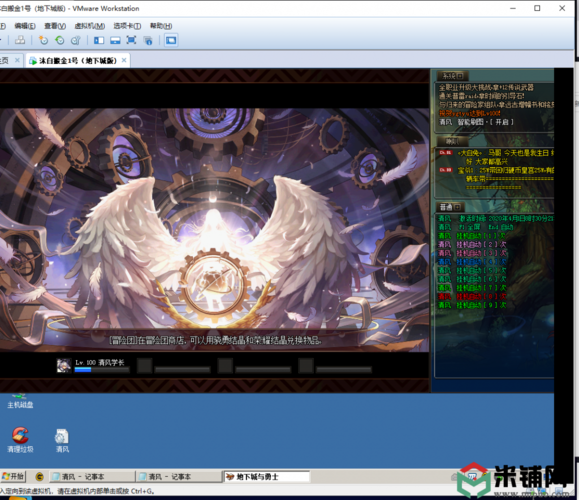Select the console view toolbar icon
The width and height of the screenshot is (579, 500).
coord(171,40)
